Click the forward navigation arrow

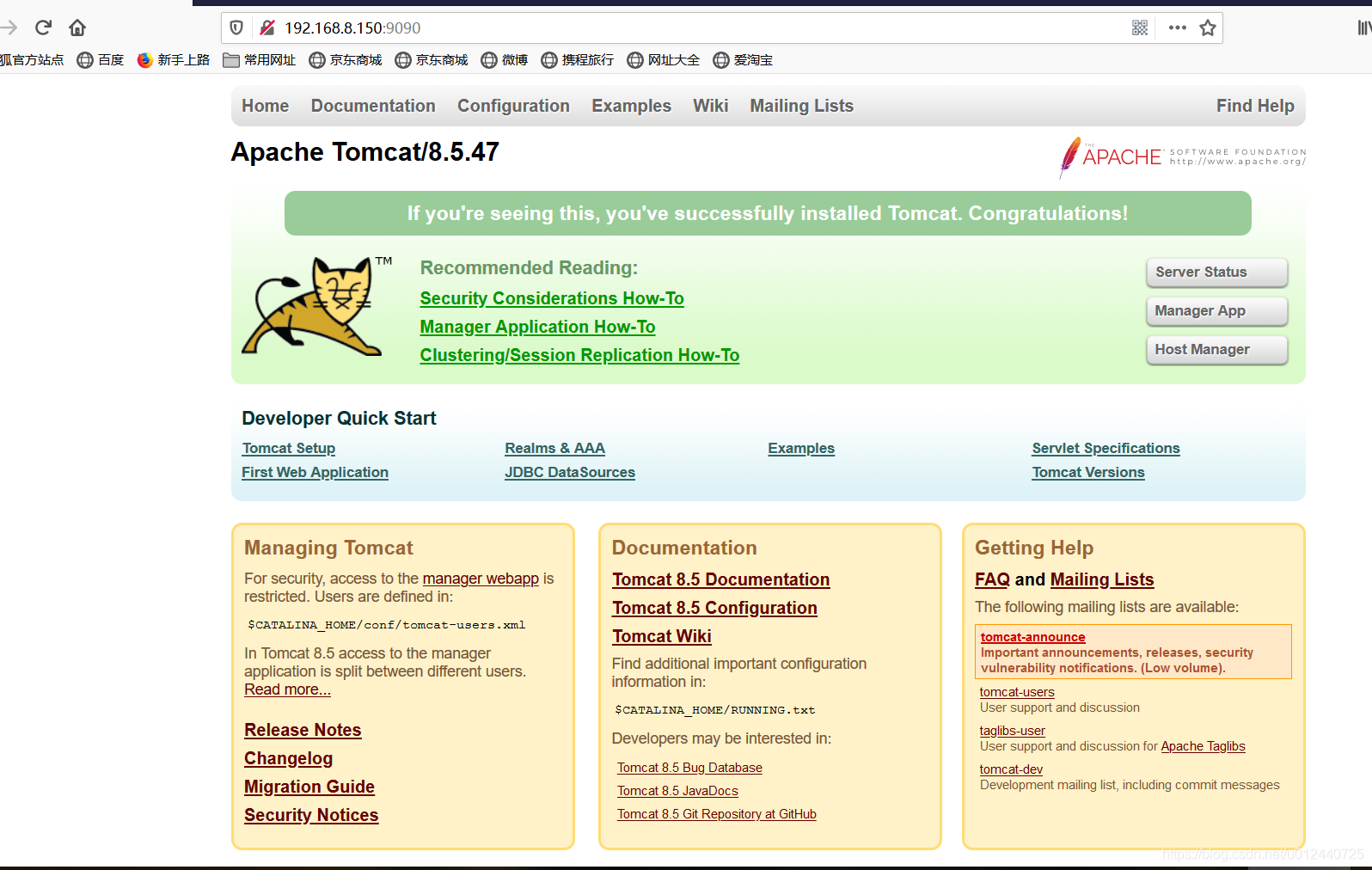[9, 28]
